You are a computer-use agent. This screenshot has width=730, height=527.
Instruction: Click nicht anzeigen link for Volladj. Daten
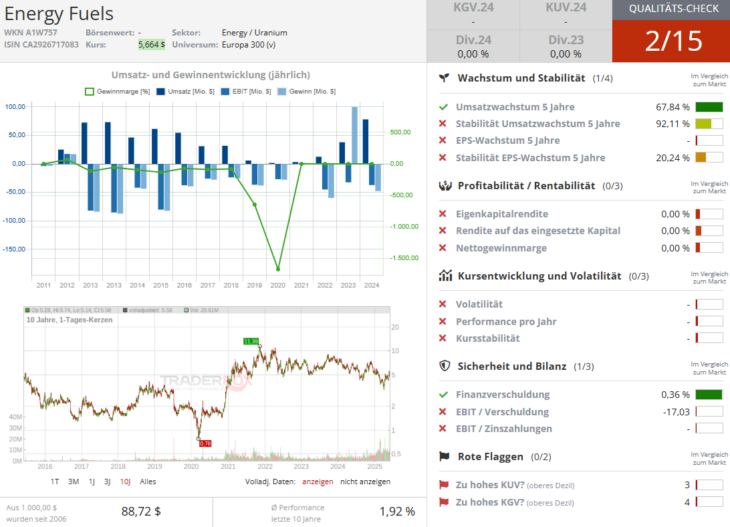365,481
